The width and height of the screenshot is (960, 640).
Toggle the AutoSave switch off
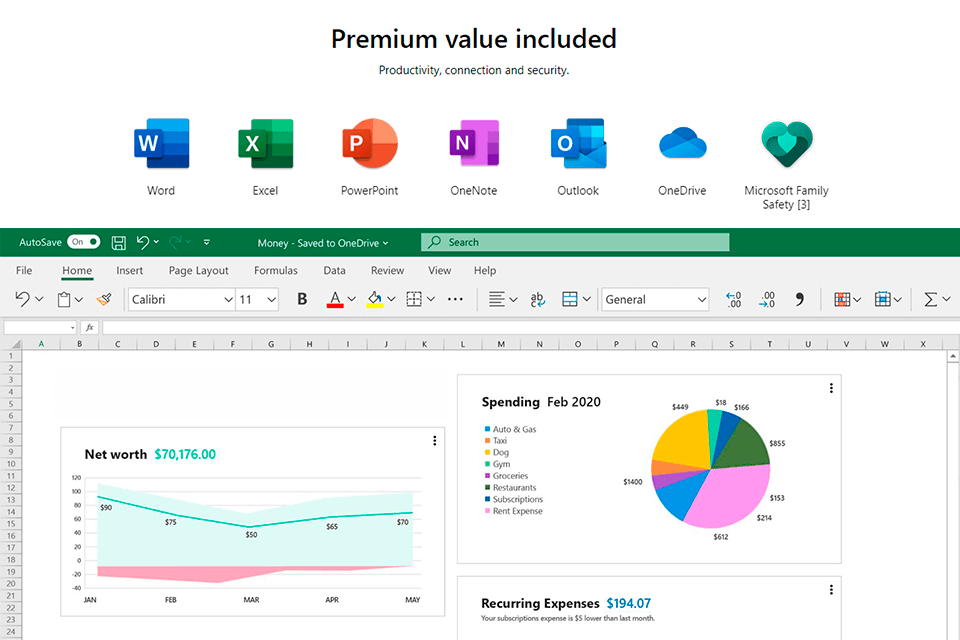(84, 242)
